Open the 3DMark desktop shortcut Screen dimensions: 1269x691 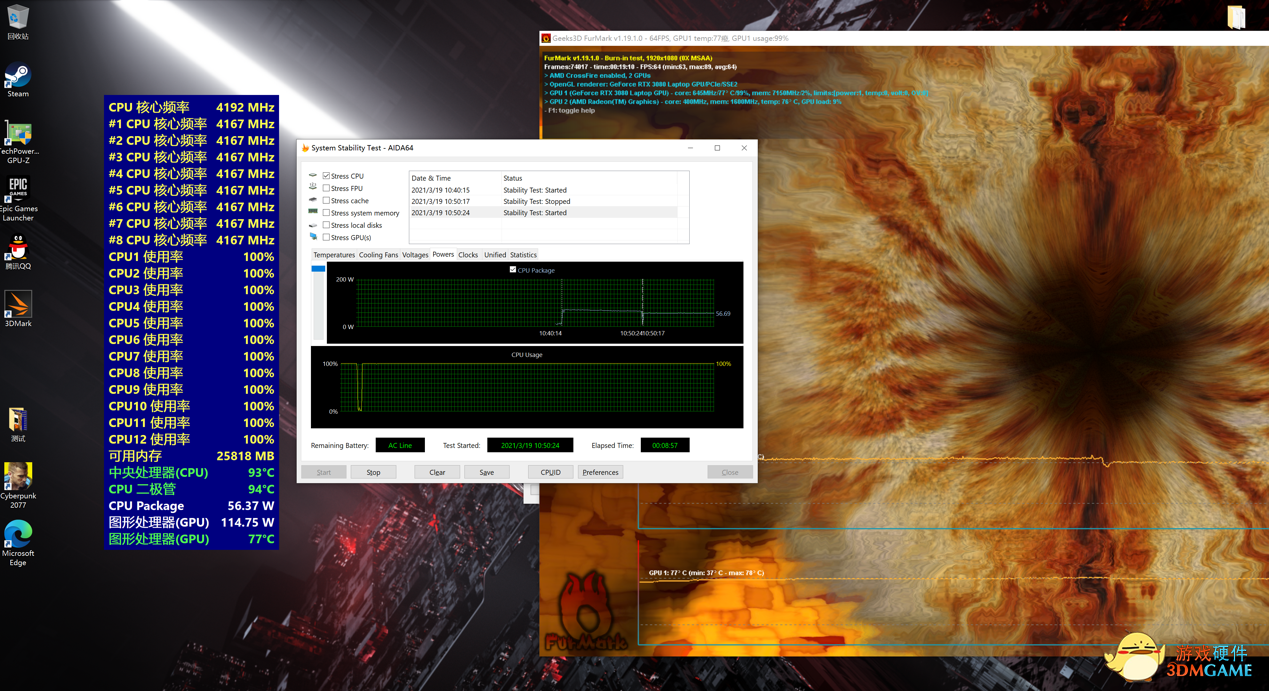click(18, 309)
